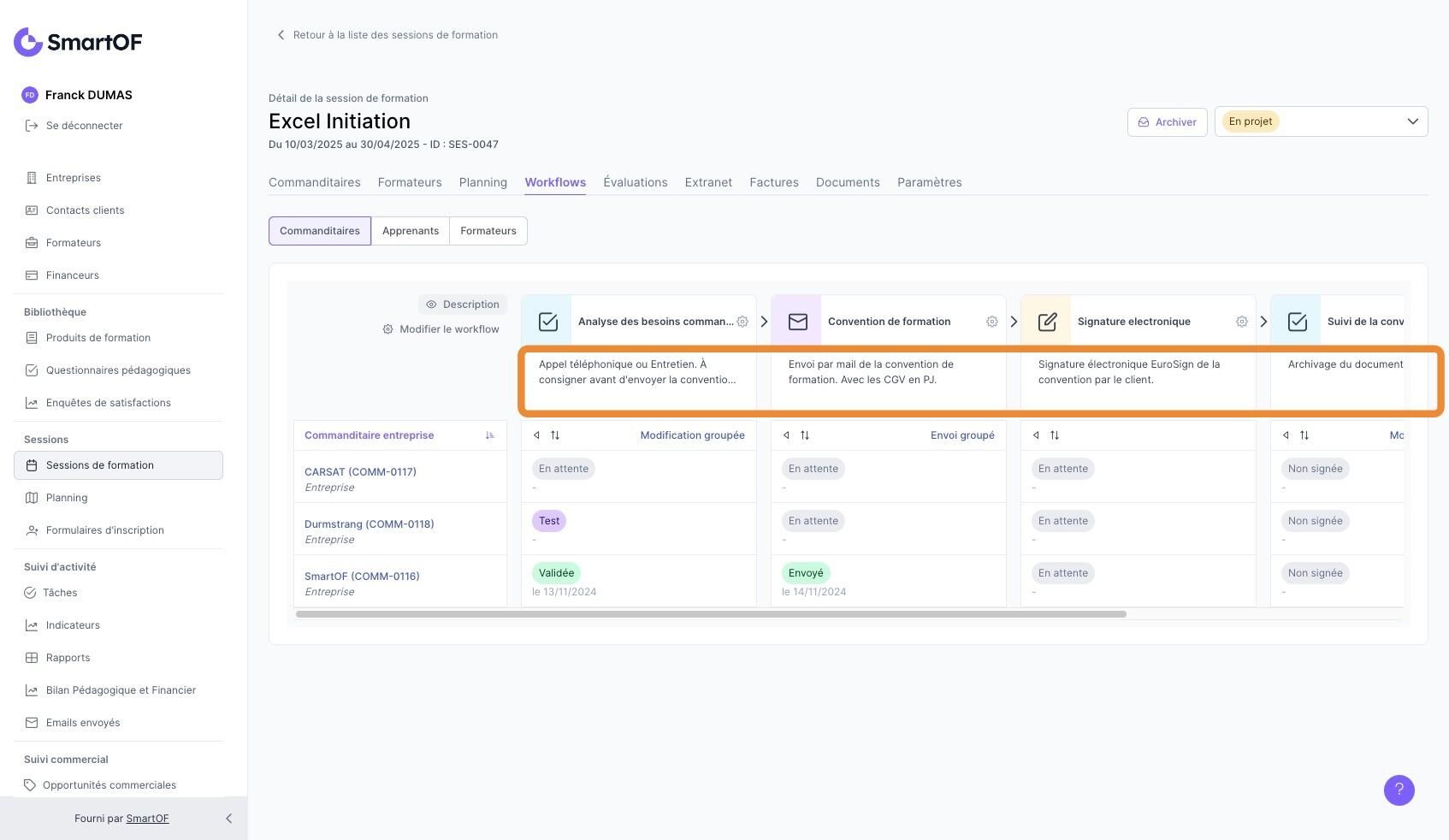The height and width of the screenshot is (840, 1449).
Task: Open the help question mark button
Action: pyautogui.click(x=1399, y=790)
